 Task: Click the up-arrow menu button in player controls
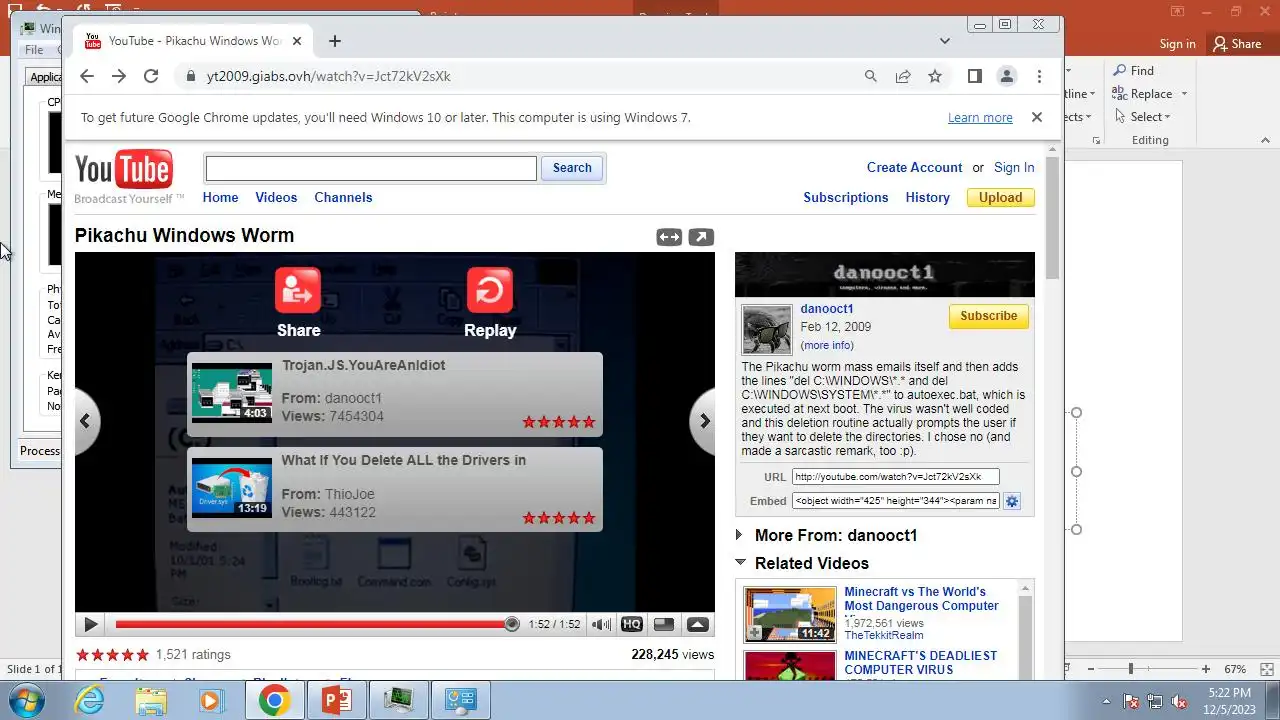[698, 624]
